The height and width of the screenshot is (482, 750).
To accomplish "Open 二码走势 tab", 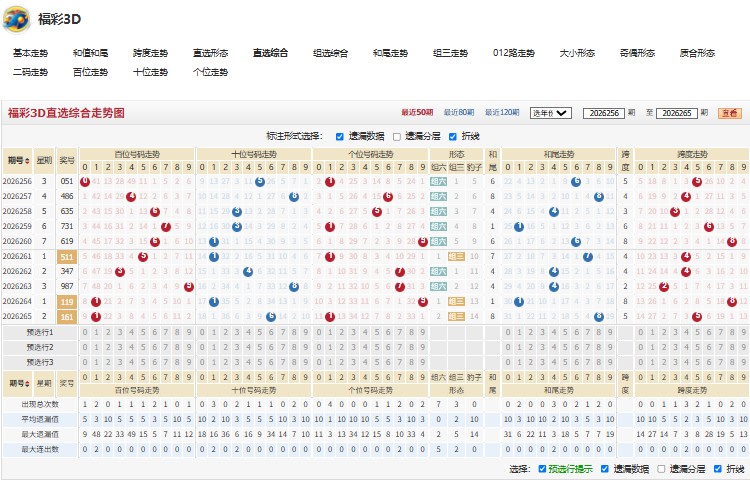I will [31, 72].
